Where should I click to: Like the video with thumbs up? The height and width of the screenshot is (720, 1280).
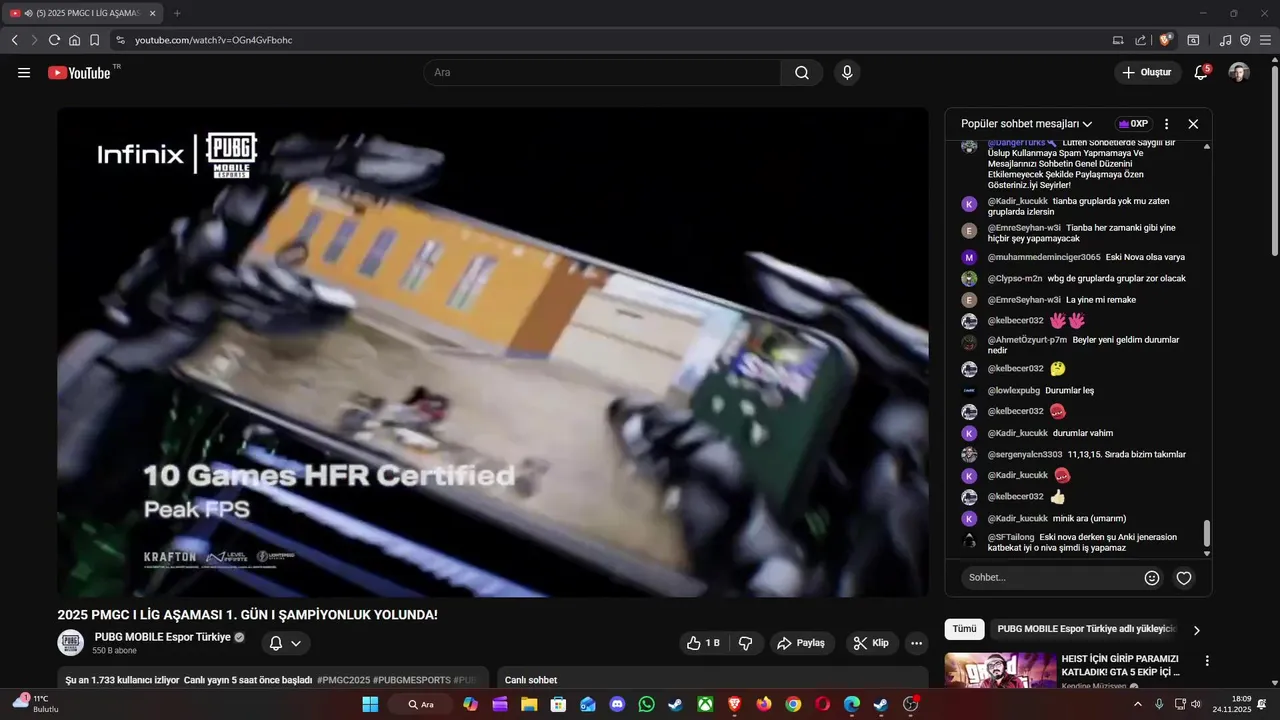tap(704, 643)
